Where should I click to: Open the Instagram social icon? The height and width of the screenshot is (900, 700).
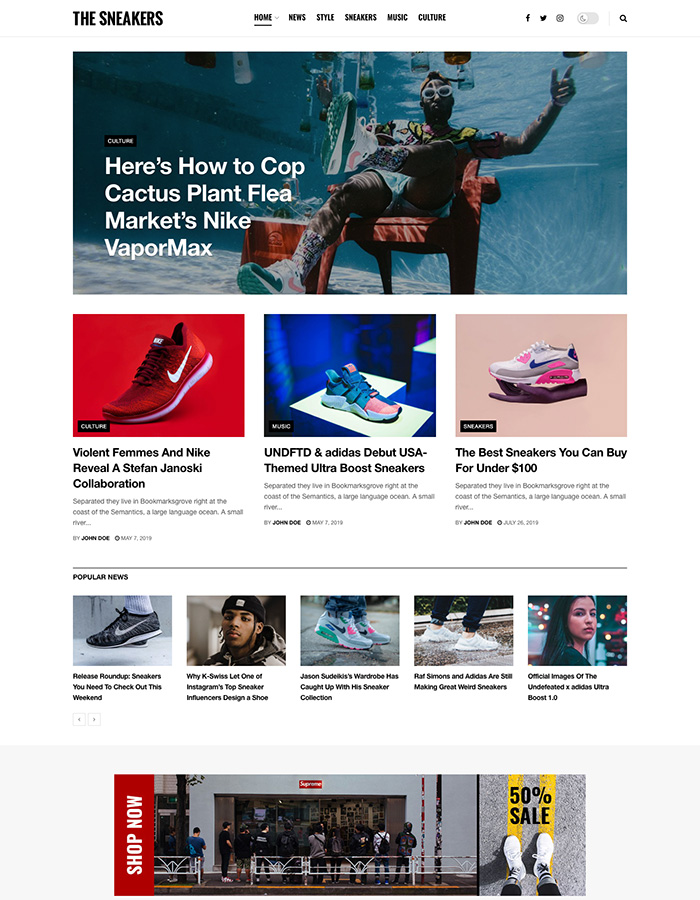click(560, 18)
